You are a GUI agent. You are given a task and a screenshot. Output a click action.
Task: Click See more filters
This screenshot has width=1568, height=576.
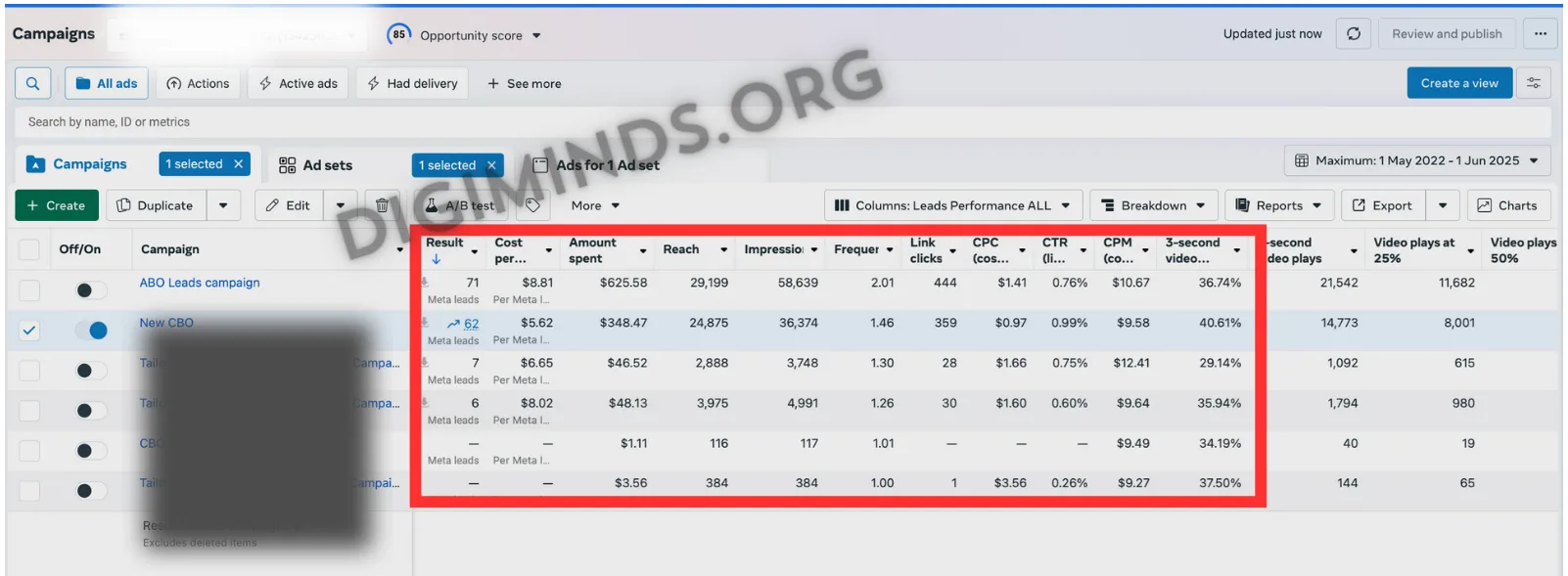pyautogui.click(x=525, y=83)
